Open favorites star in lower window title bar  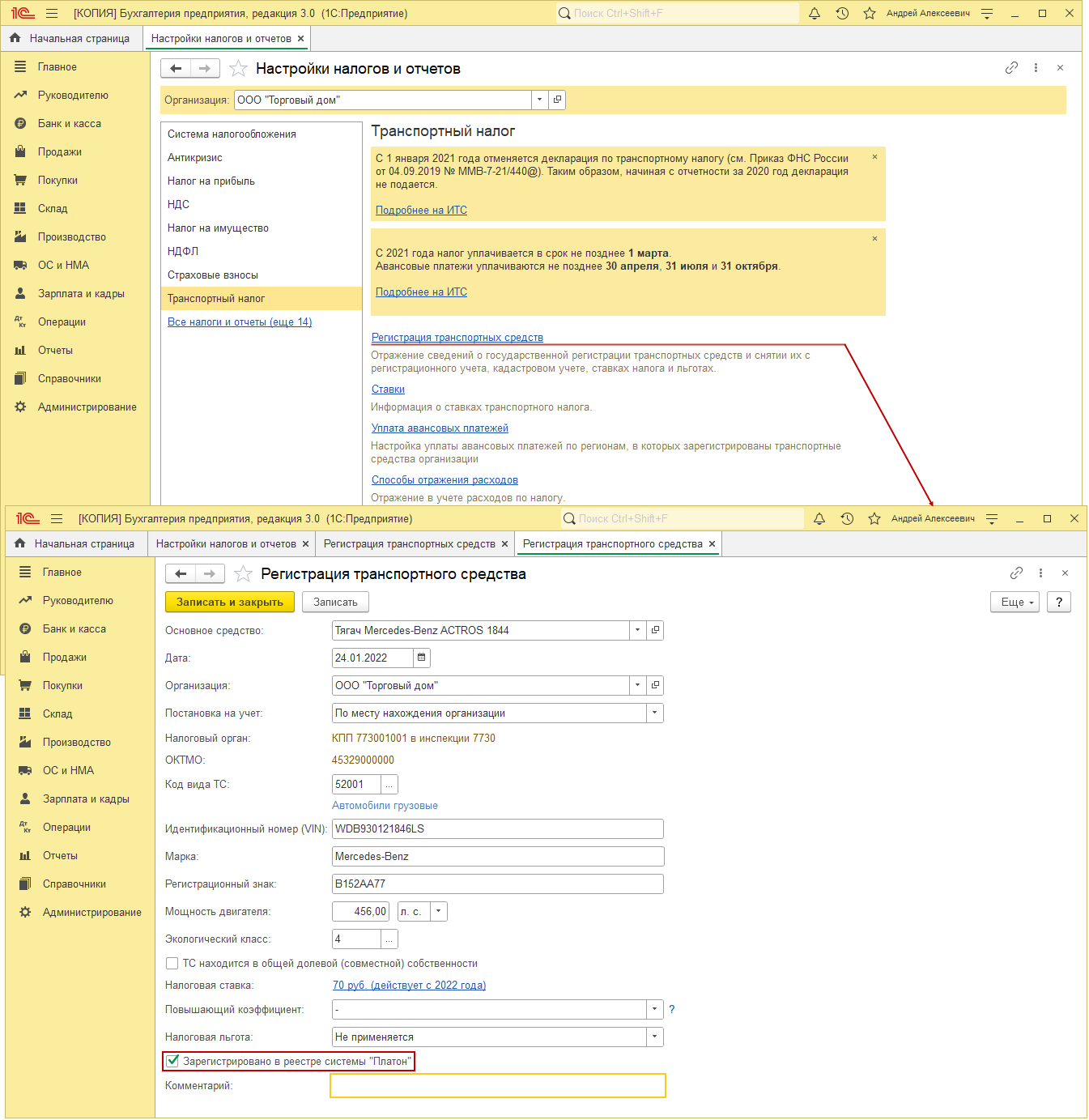(874, 518)
